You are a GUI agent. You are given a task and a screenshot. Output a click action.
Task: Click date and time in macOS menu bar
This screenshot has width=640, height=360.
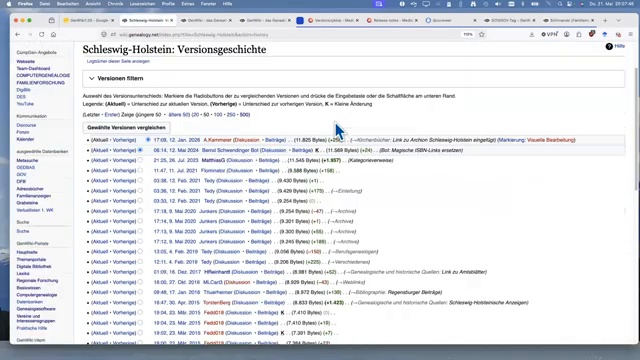[612, 4]
